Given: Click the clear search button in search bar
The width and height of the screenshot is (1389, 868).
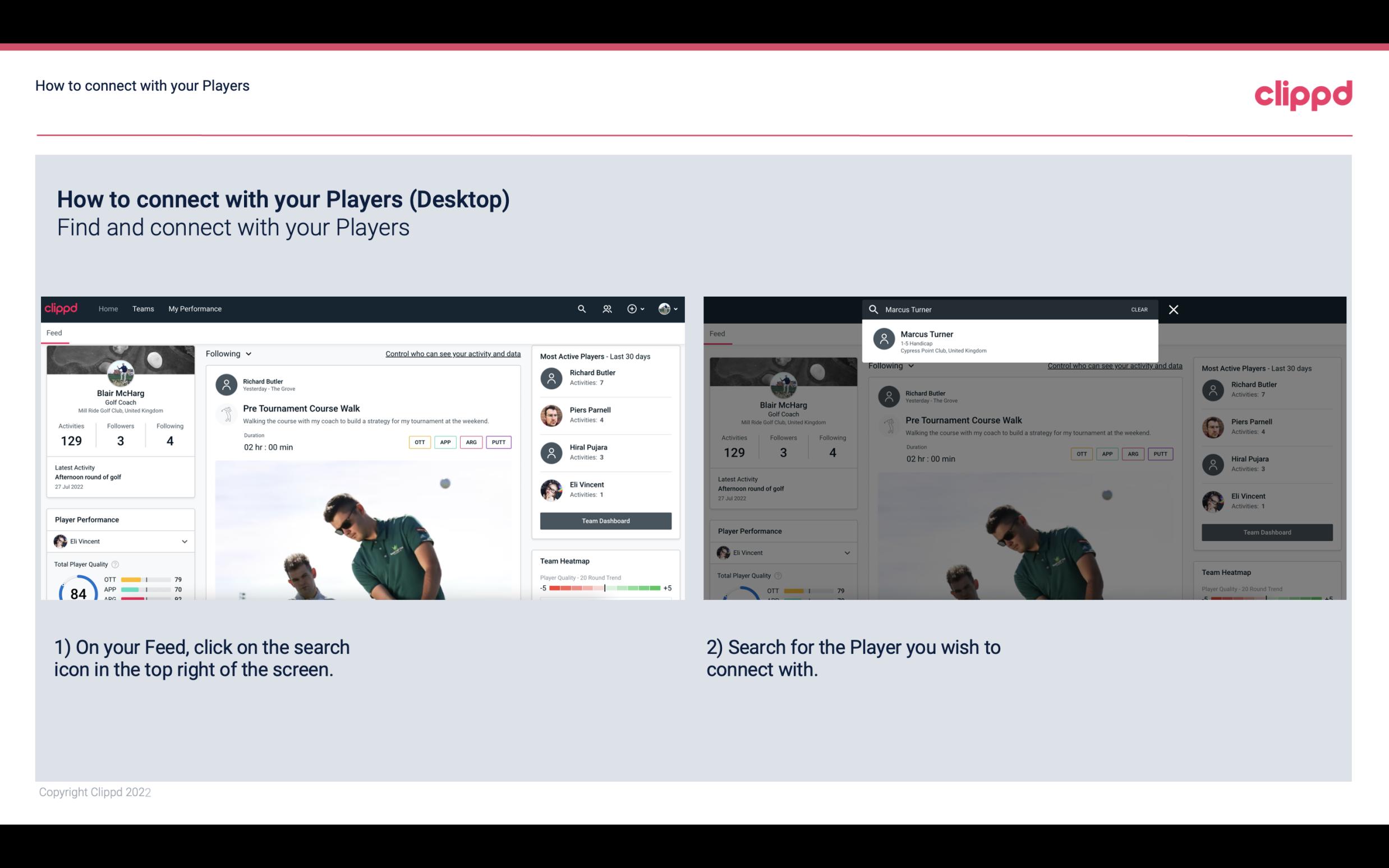Looking at the screenshot, I should coord(1139,309).
